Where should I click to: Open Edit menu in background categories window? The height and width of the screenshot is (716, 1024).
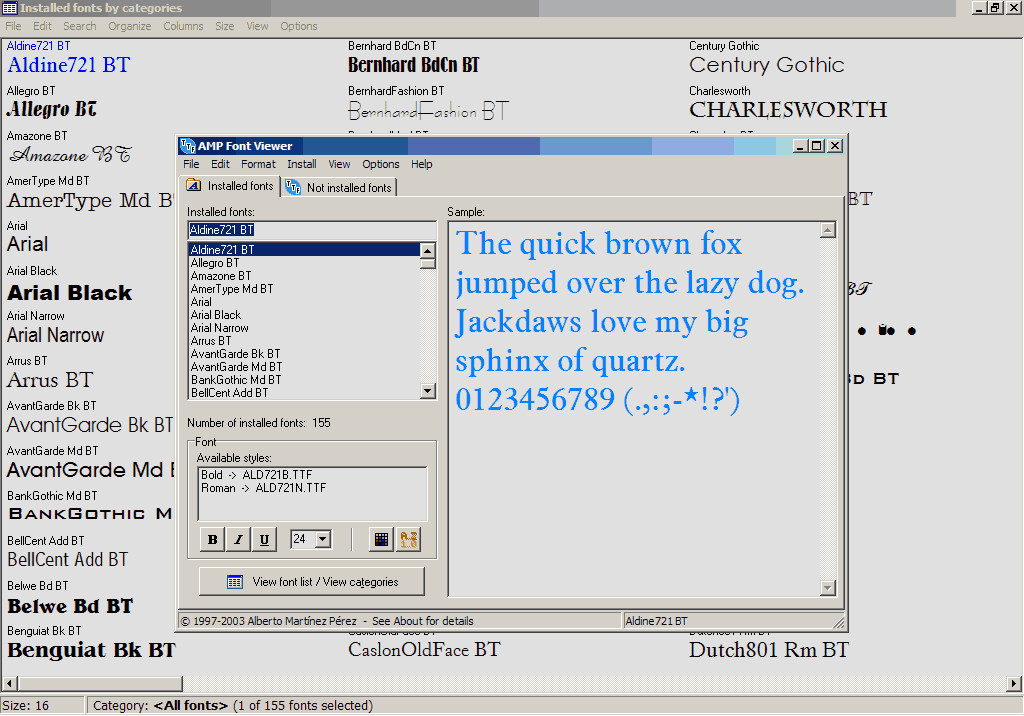[x=42, y=26]
